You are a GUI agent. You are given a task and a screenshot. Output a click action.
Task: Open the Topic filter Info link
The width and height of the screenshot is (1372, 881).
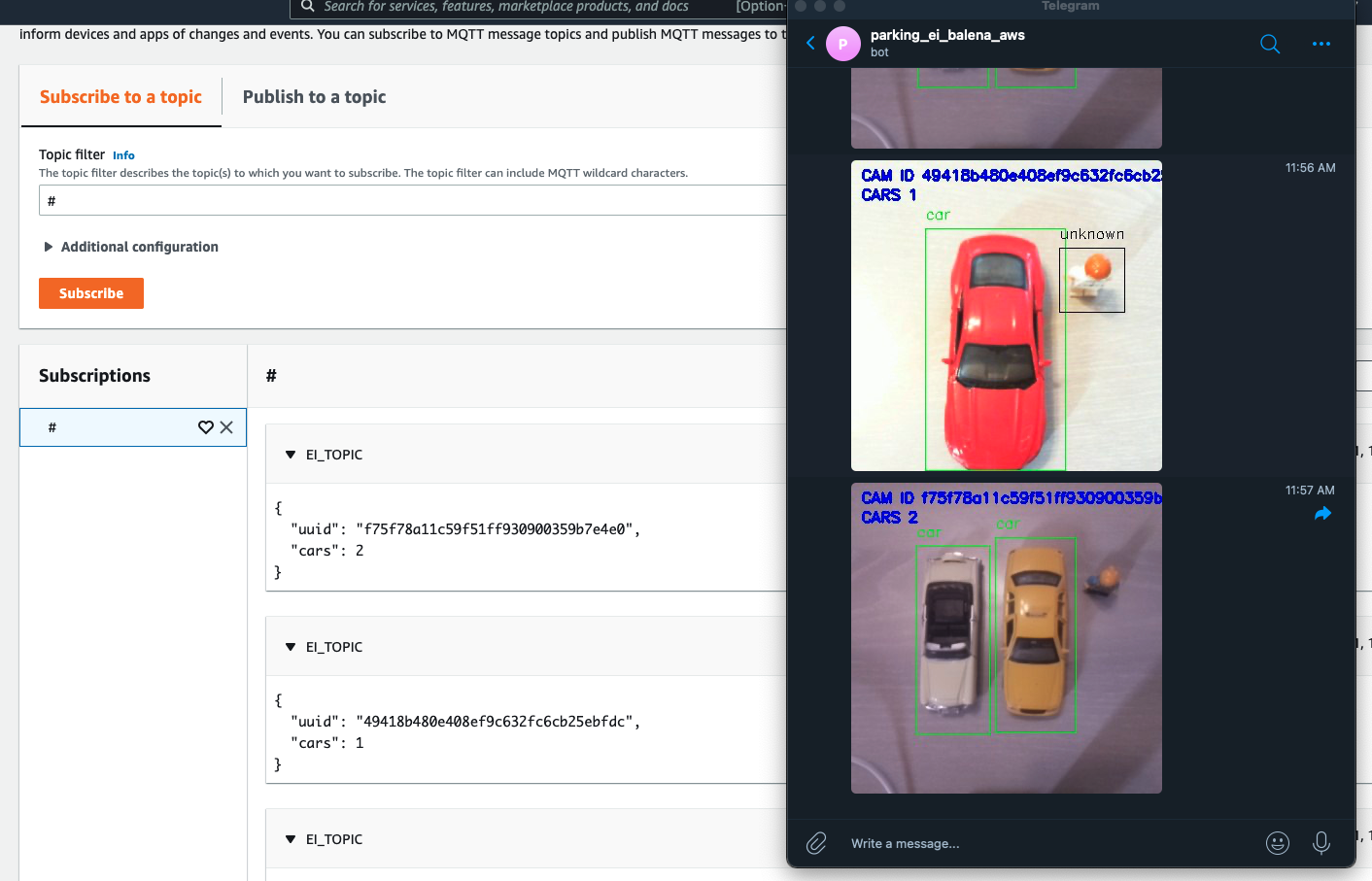[123, 154]
